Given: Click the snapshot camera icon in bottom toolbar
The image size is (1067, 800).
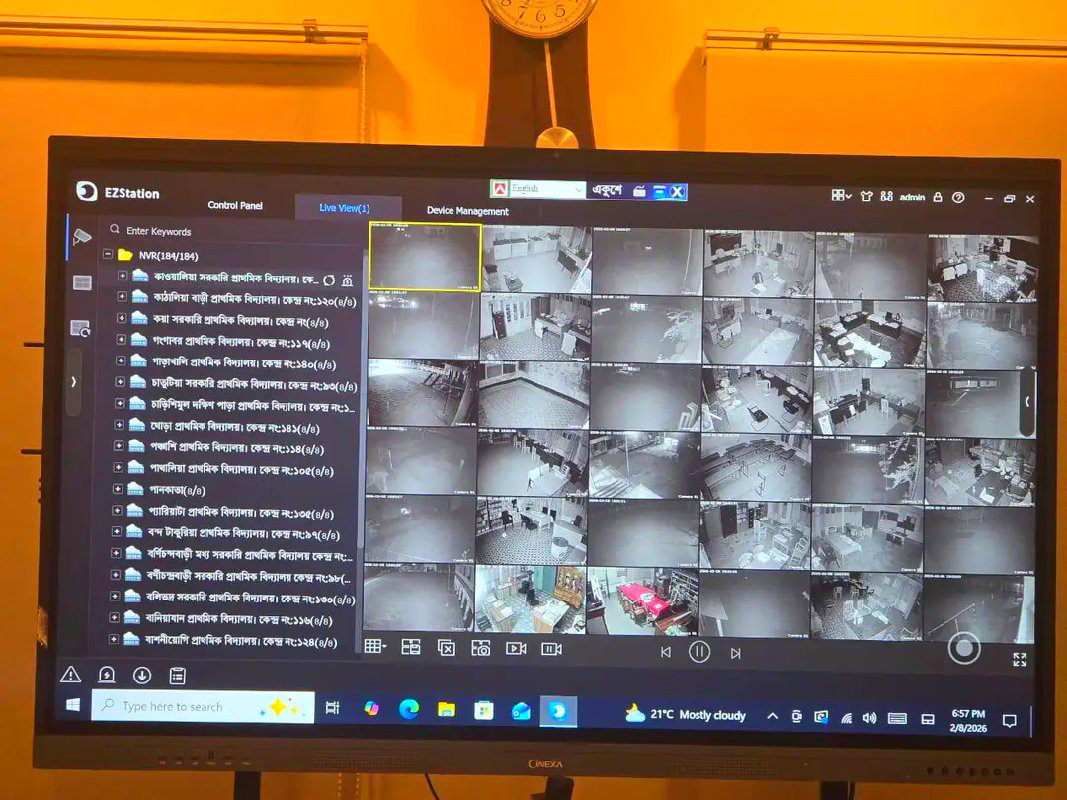Looking at the screenshot, I should (481, 648).
